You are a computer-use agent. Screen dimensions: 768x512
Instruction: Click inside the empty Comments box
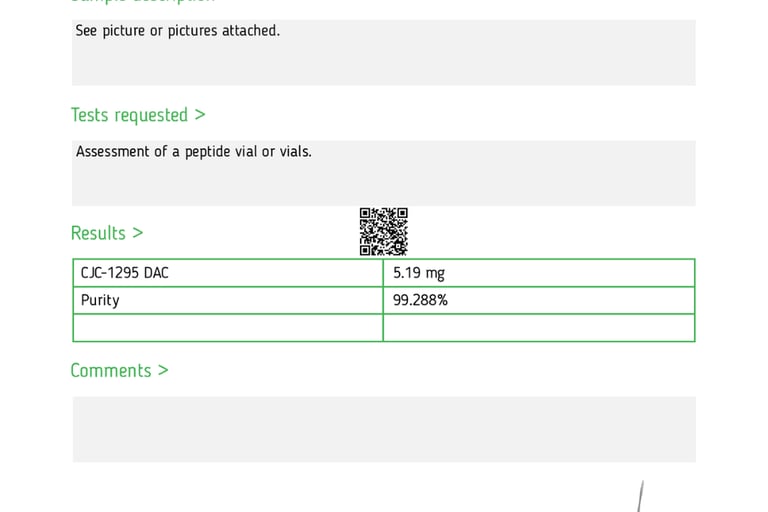[x=384, y=429]
